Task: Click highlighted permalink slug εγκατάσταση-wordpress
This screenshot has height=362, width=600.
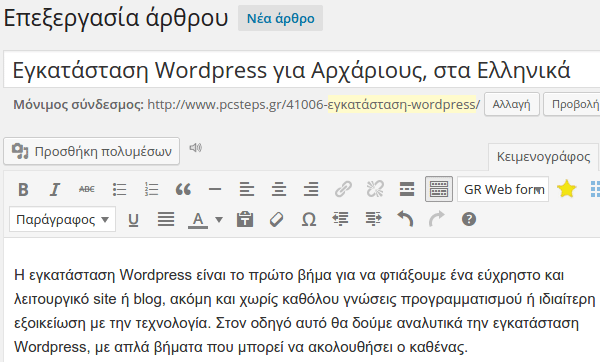Action: pyautogui.click(x=402, y=104)
